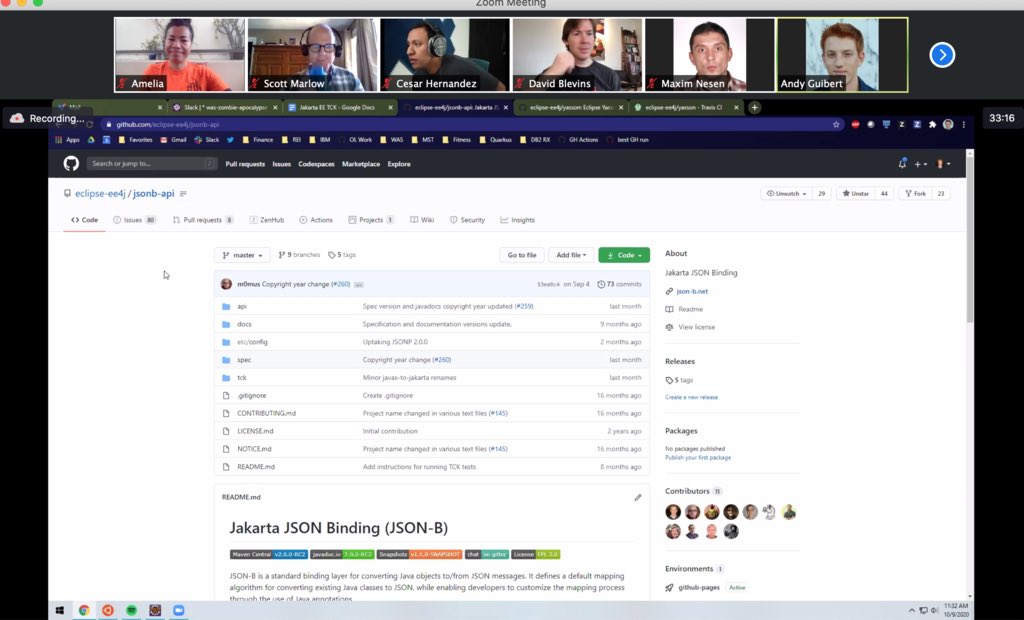Select Andy Guibert's video thumbnail
Image resolution: width=1024 pixels, height=620 pixels.
[x=842, y=54]
